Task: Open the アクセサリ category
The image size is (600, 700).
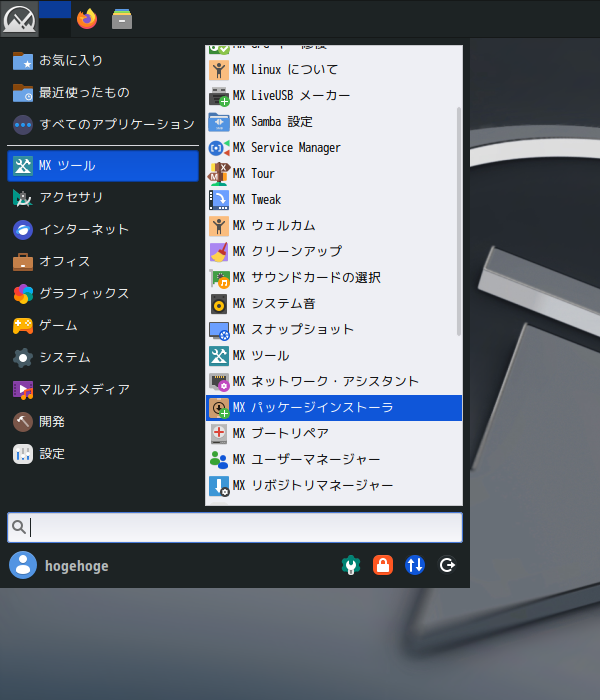Action: pos(103,197)
